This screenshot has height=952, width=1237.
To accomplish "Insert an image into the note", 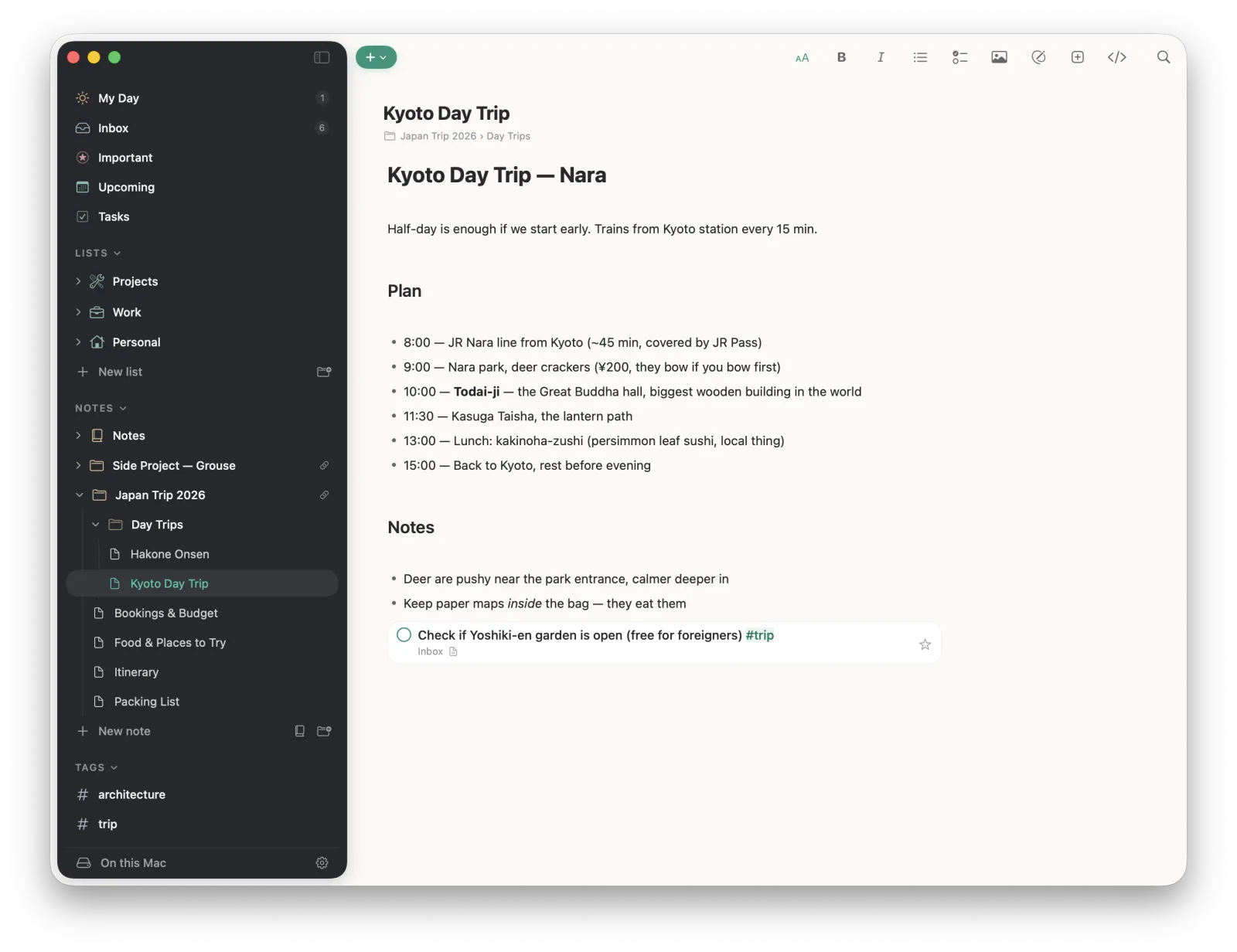I will [999, 57].
